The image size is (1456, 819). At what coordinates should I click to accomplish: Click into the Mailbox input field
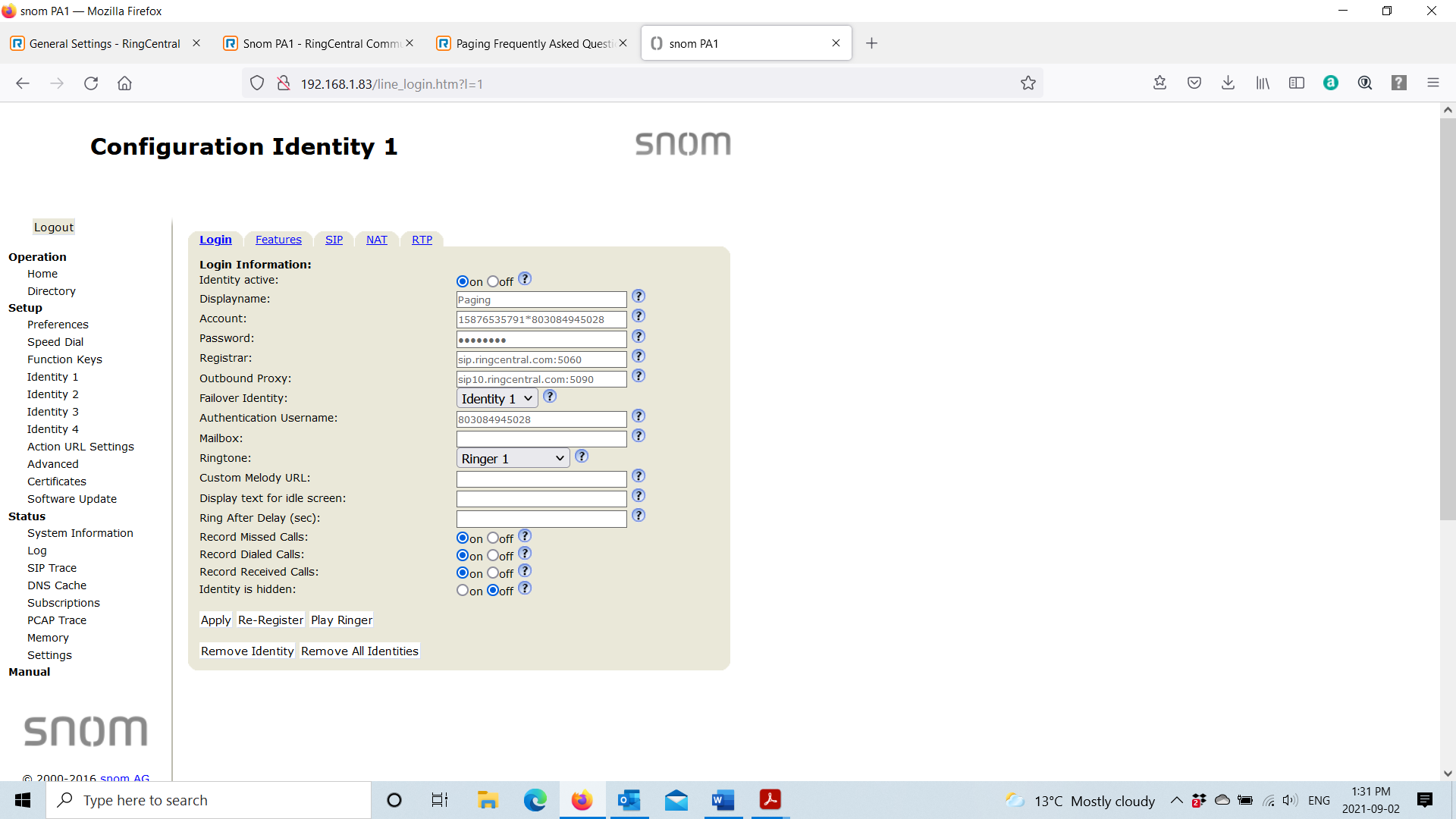(541, 439)
